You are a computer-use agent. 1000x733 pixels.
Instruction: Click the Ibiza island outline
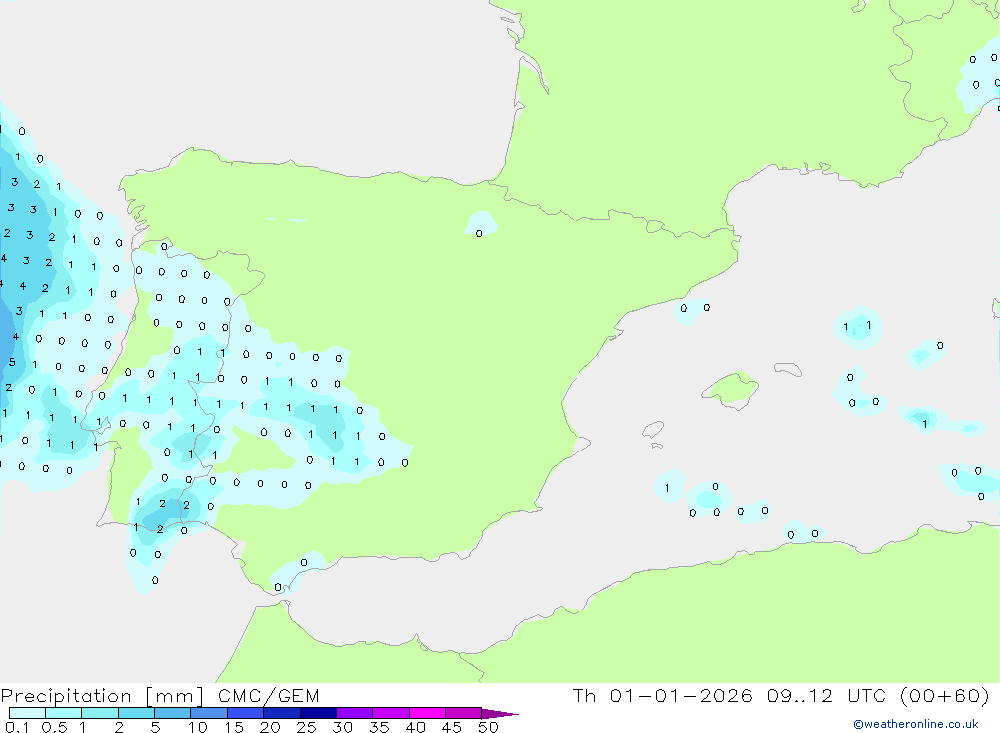click(x=653, y=429)
